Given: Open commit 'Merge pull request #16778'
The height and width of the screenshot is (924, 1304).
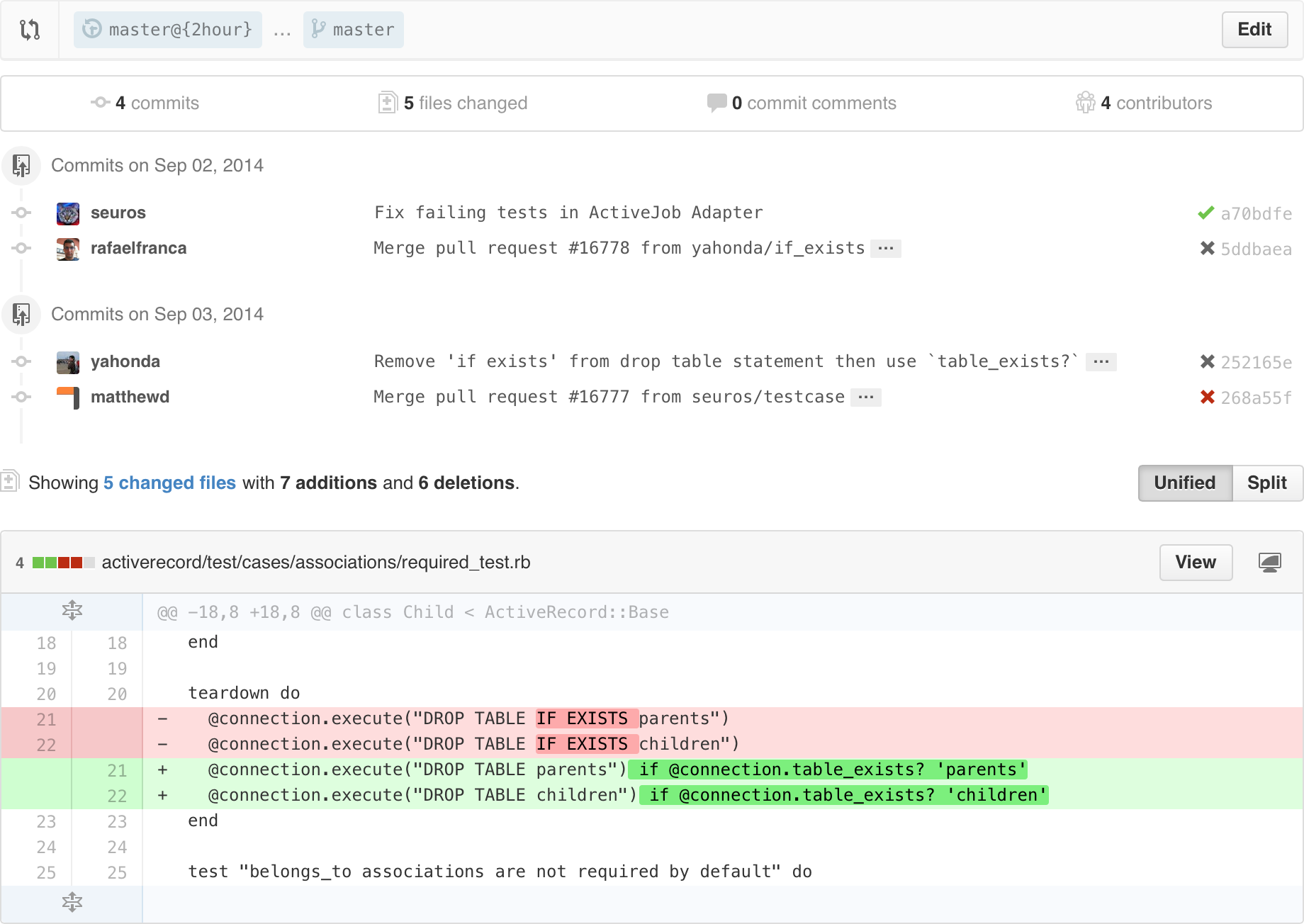Looking at the screenshot, I should click(619, 248).
